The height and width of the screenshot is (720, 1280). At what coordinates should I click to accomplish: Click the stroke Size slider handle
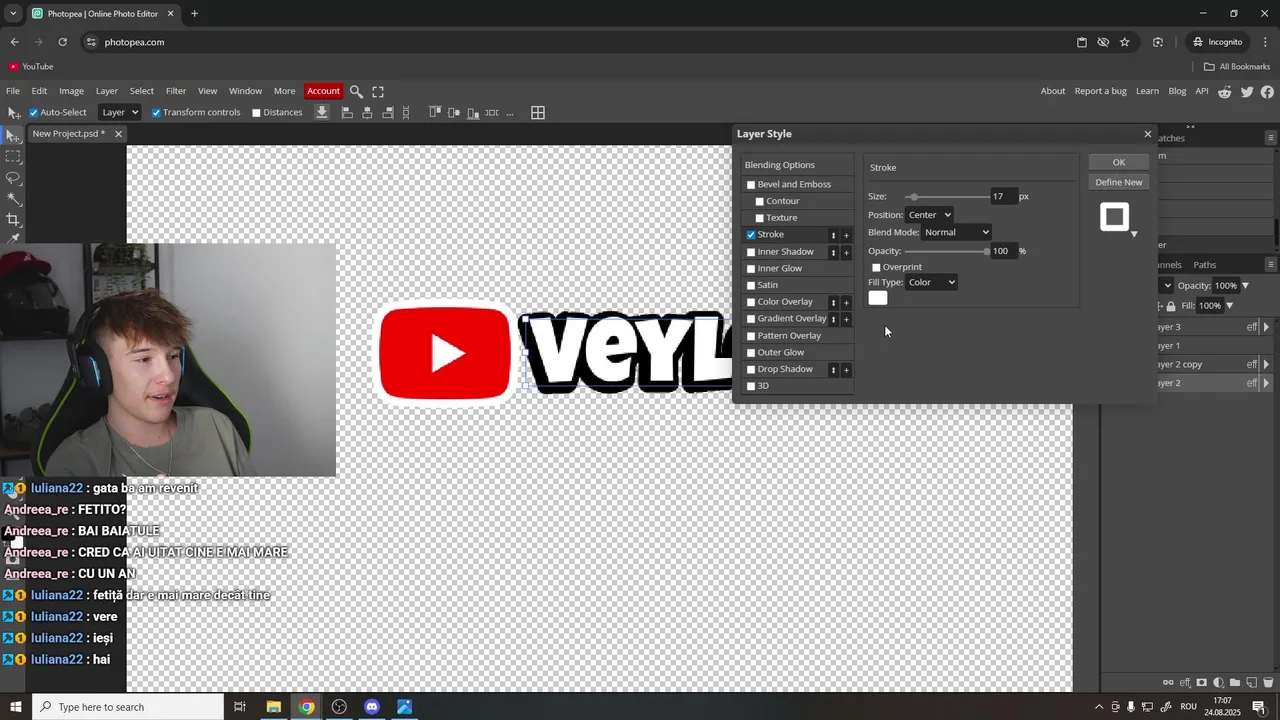click(x=913, y=197)
